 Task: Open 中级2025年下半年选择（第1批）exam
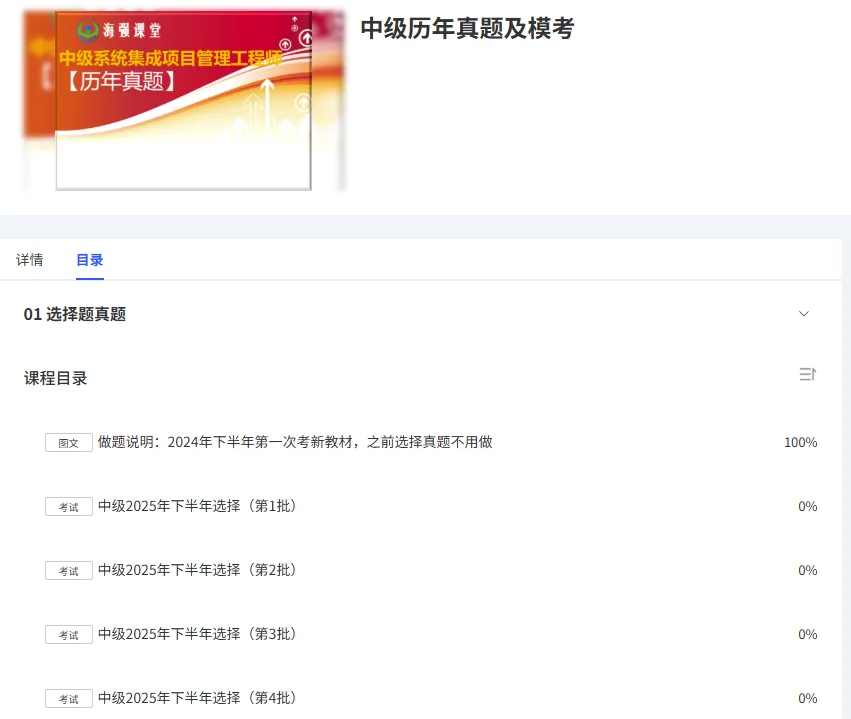[x=198, y=506]
